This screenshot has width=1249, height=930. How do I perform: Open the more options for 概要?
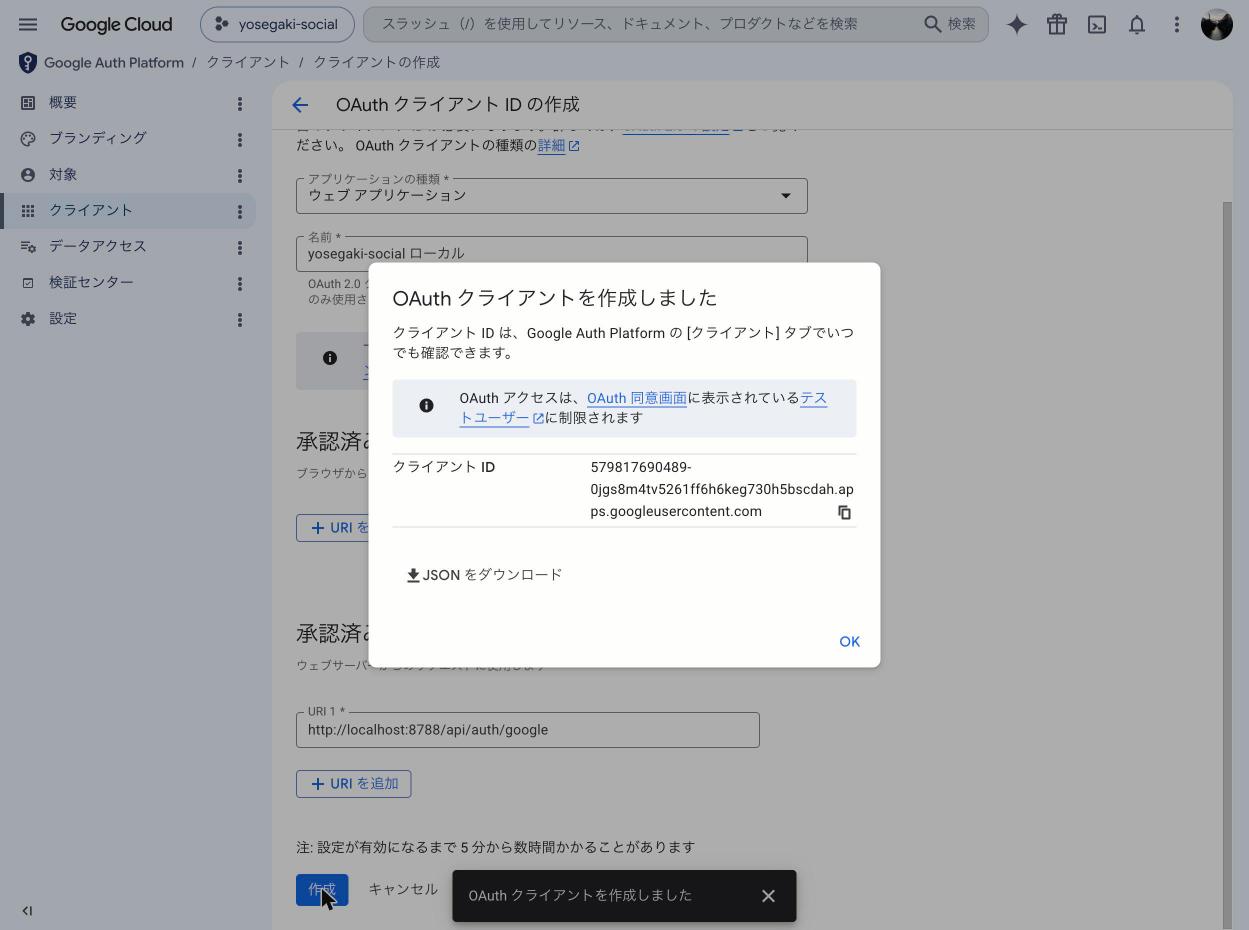(x=240, y=104)
